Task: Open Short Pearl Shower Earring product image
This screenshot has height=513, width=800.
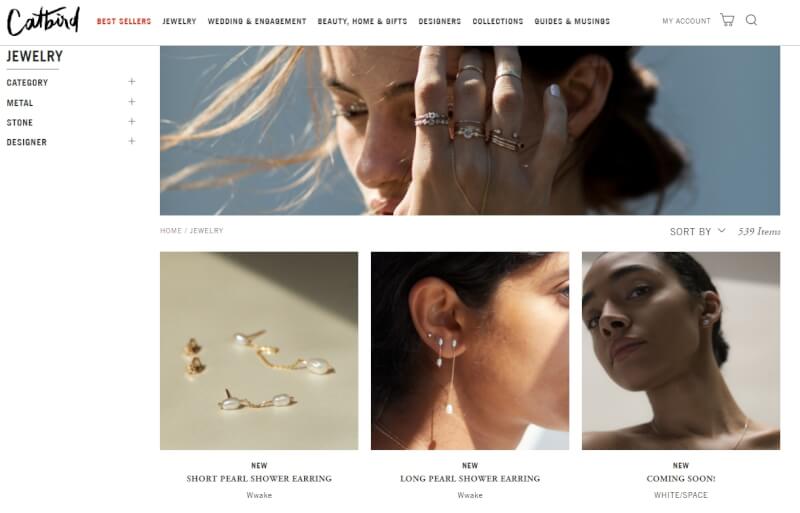Action: (259, 351)
